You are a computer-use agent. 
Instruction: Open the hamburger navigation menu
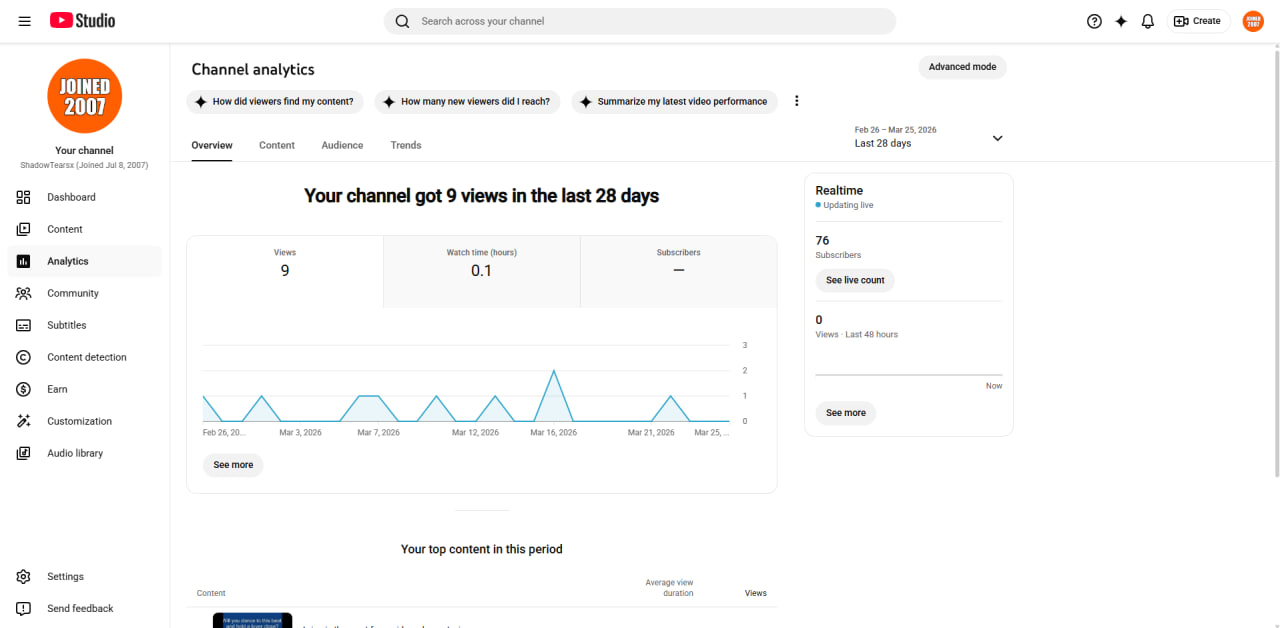click(24, 21)
